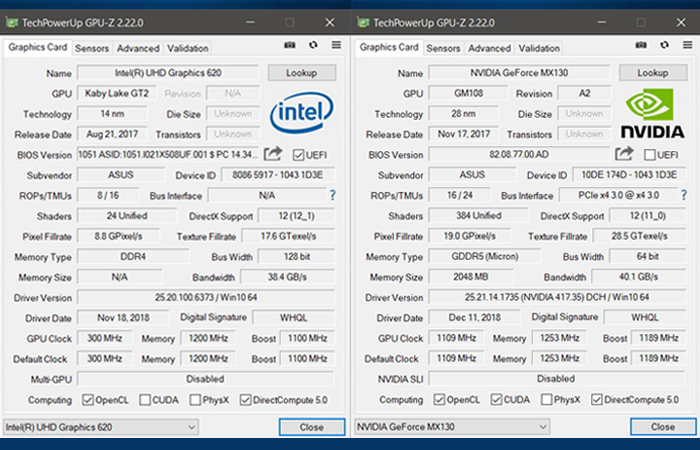
Task: Click GPU field showing GM108
Action: (x=468, y=93)
